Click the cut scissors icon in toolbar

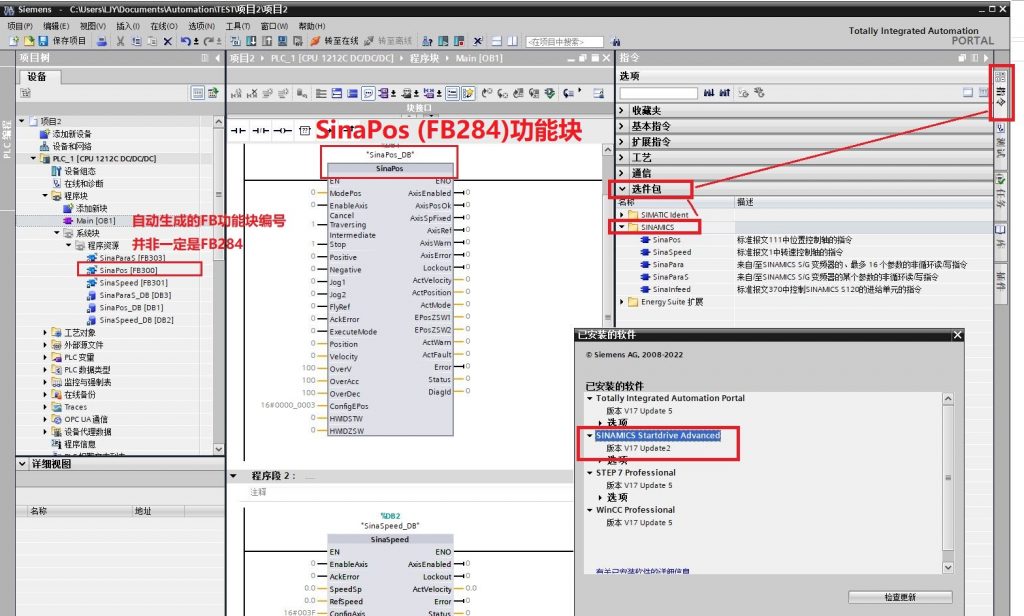point(121,41)
